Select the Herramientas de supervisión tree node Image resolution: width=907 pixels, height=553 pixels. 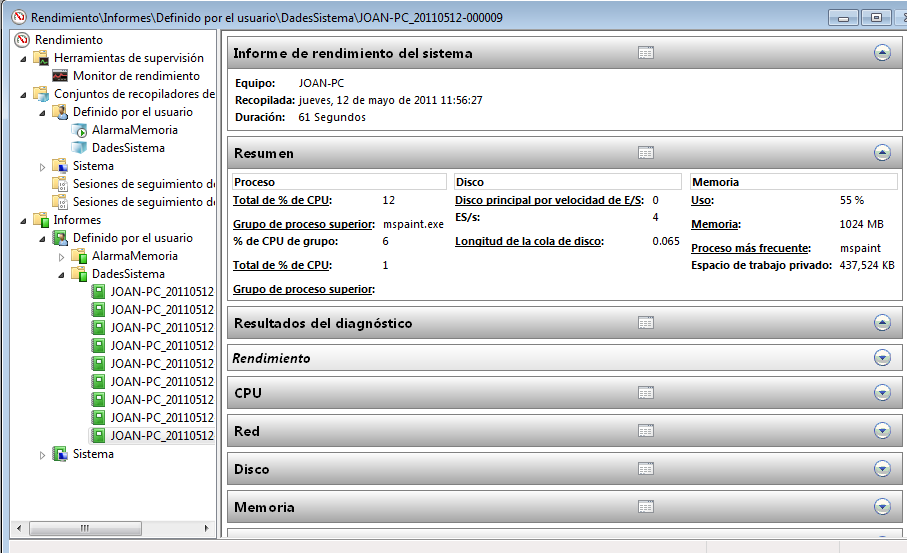pyautogui.click(x=127, y=58)
